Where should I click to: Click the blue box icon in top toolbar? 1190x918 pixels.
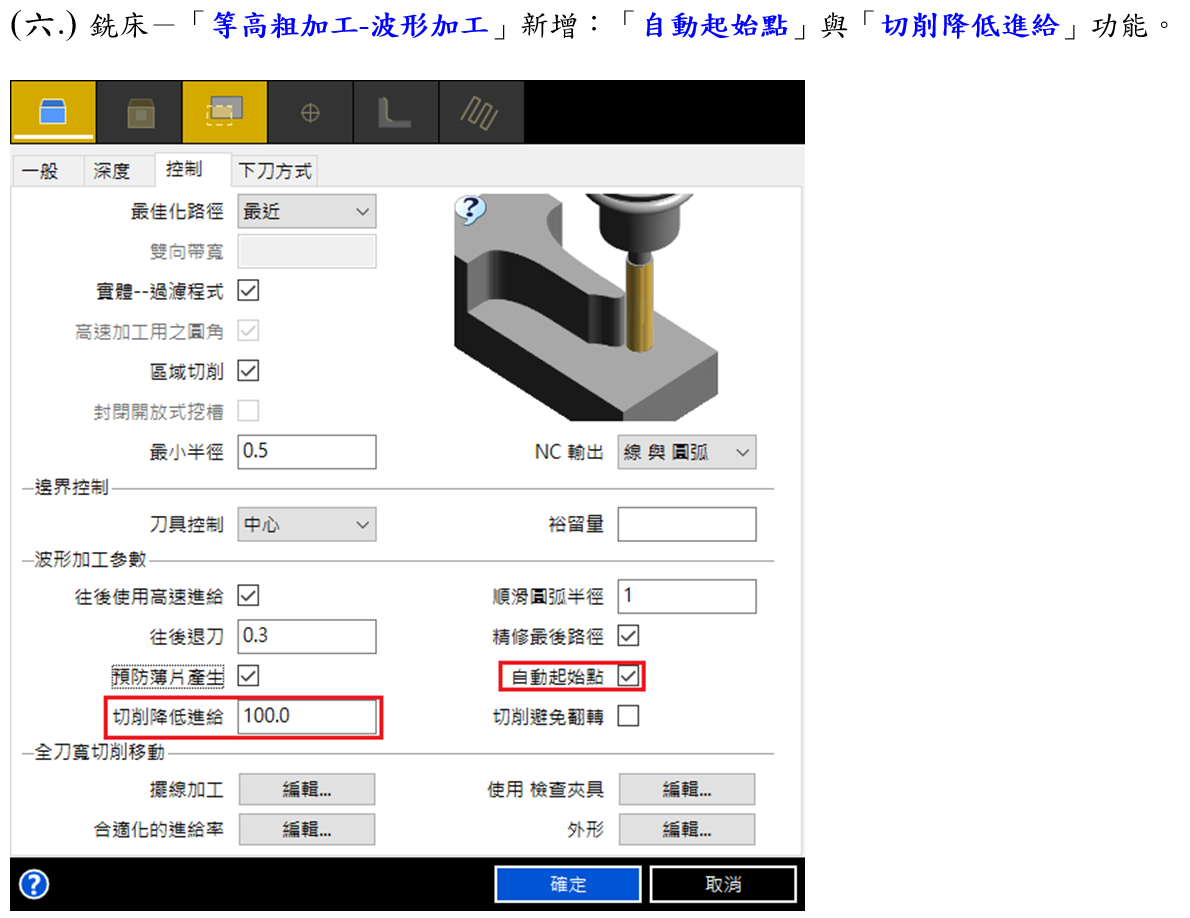(x=53, y=112)
